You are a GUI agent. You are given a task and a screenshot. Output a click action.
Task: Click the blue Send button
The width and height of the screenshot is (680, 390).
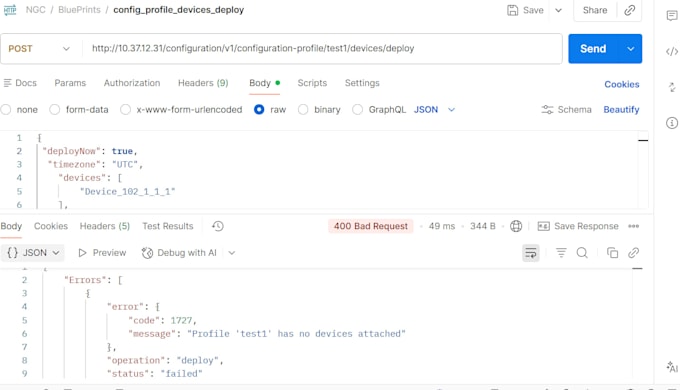[x=593, y=49]
